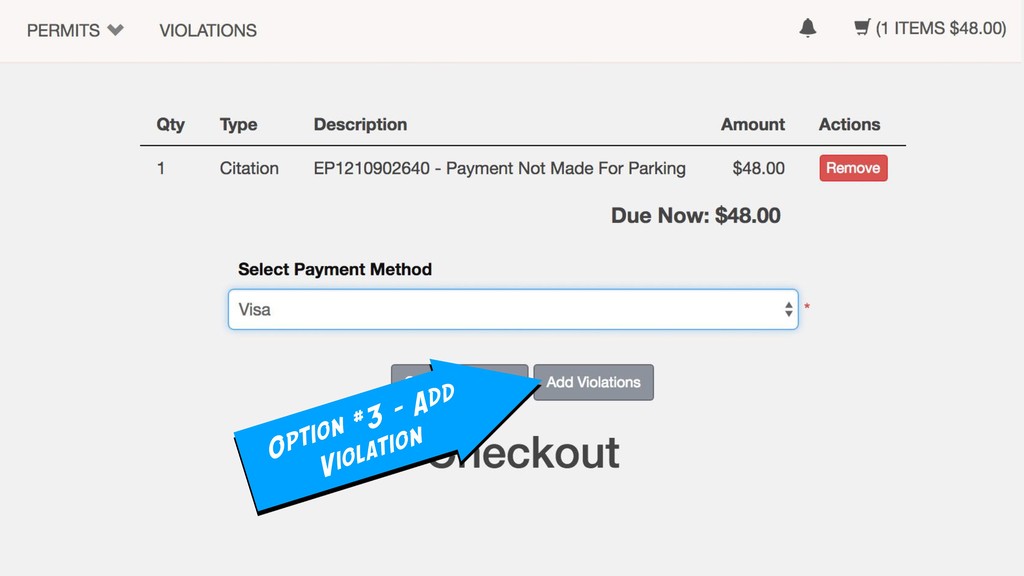Screen dimensions: 1024x576
Task: Select the Description column header
Action: click(x=360, y=124)
